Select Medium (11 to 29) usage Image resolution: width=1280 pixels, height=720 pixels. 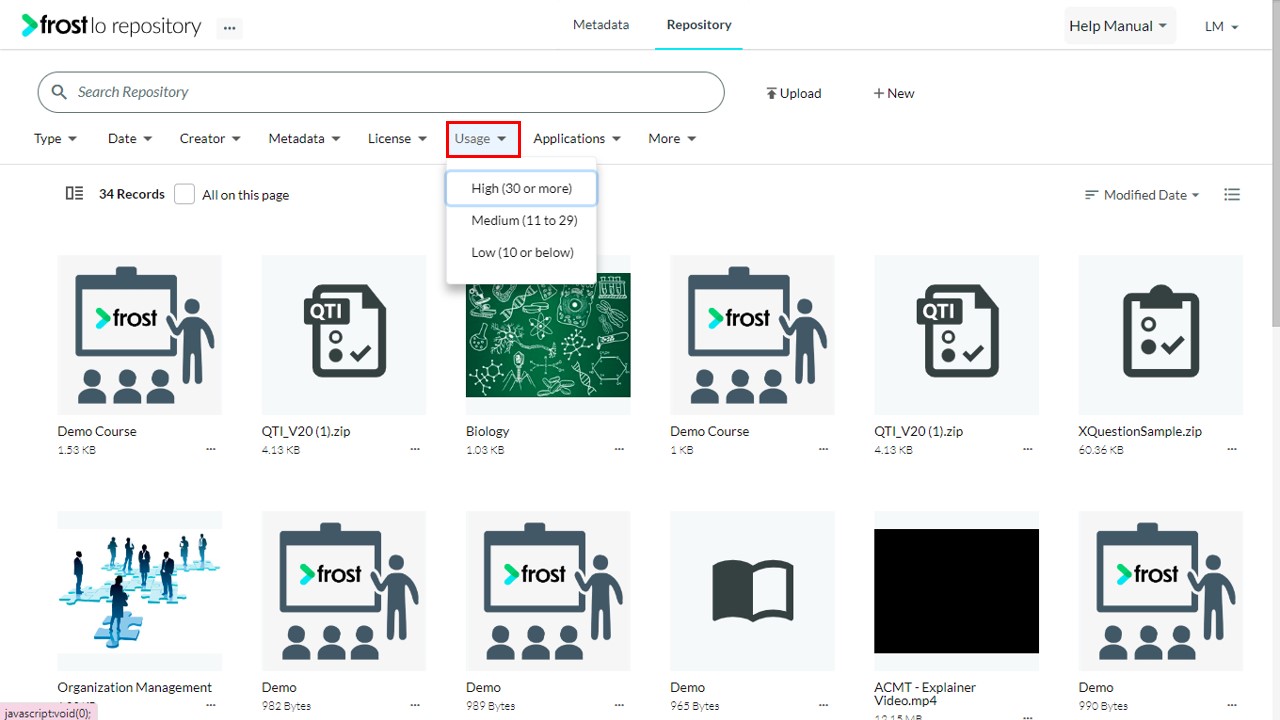click(522, 220)
